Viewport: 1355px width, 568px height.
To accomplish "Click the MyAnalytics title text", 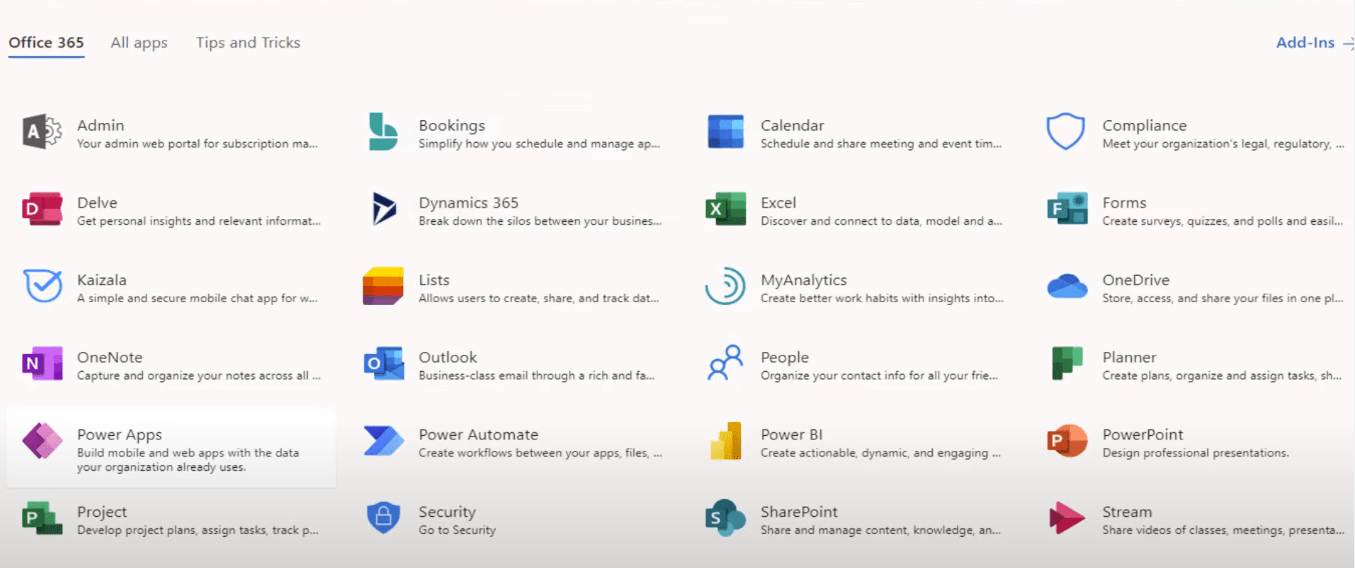I will [803, 280].
